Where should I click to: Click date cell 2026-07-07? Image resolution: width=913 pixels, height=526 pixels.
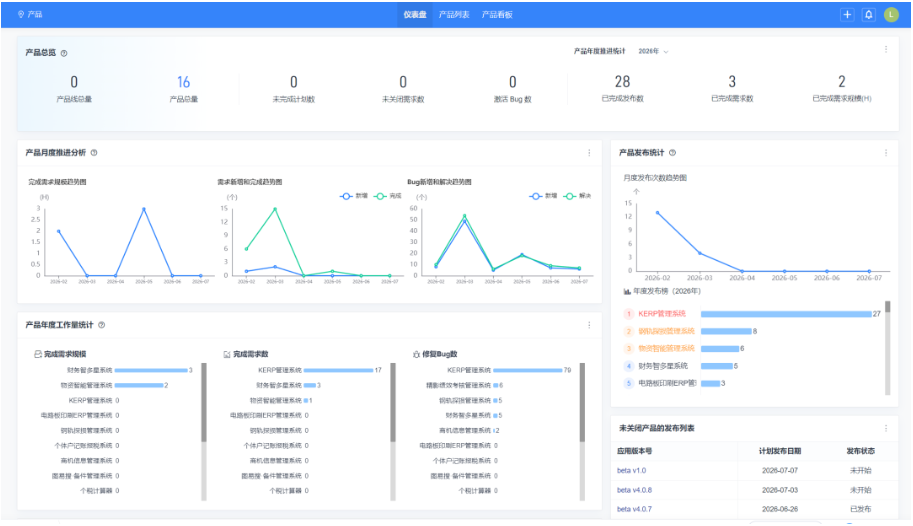point(780,471)
